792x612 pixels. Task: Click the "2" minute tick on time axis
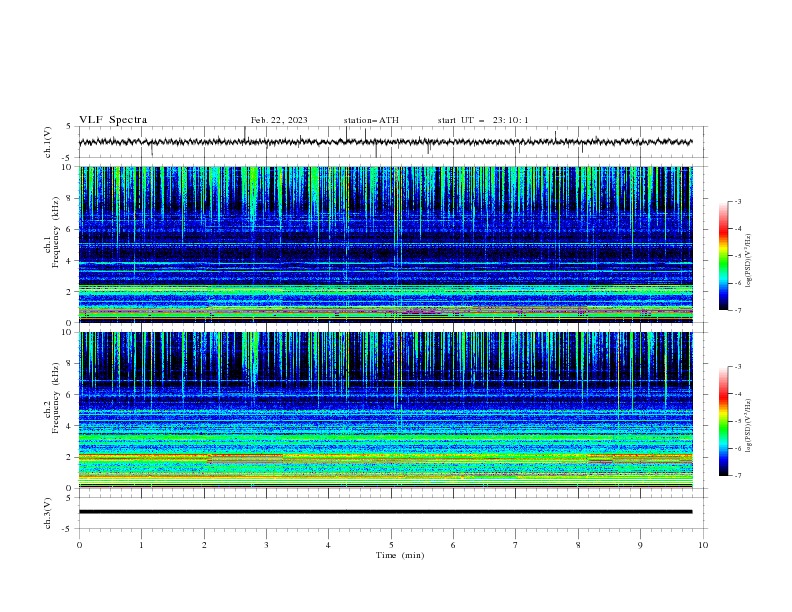[204, 545]
